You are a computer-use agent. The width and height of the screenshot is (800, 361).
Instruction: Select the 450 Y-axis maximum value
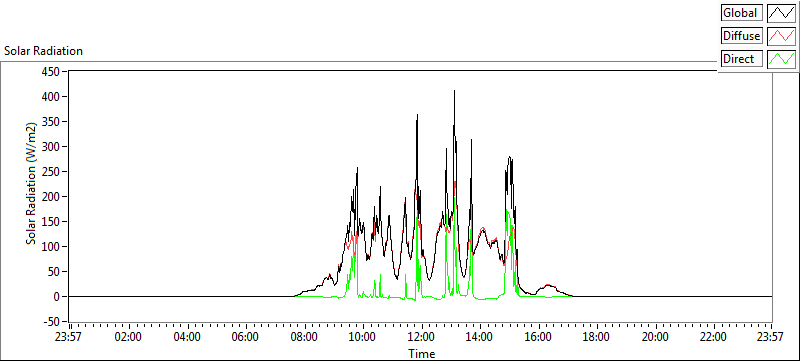[52, 71]
